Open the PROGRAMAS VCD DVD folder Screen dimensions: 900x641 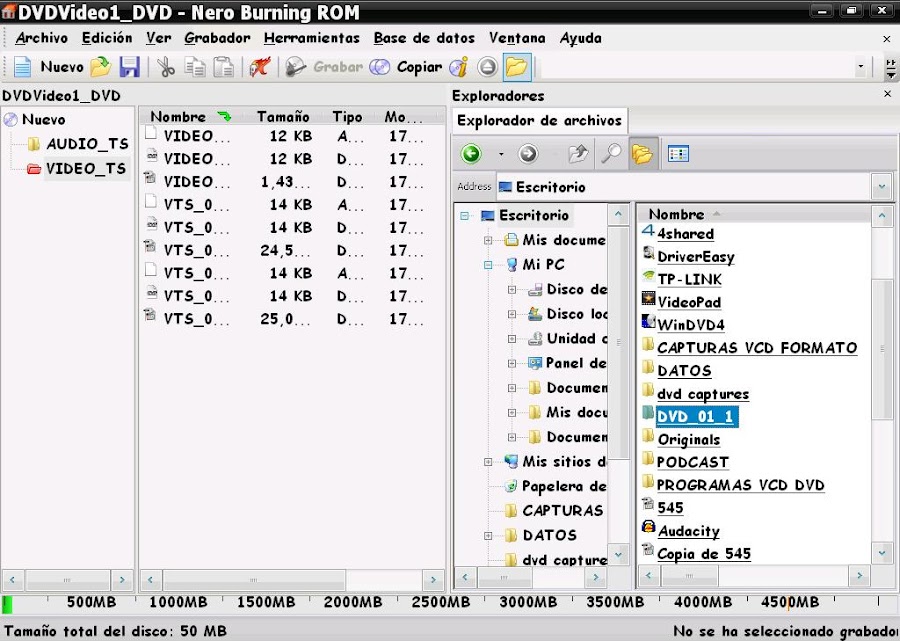pos(740,485)
